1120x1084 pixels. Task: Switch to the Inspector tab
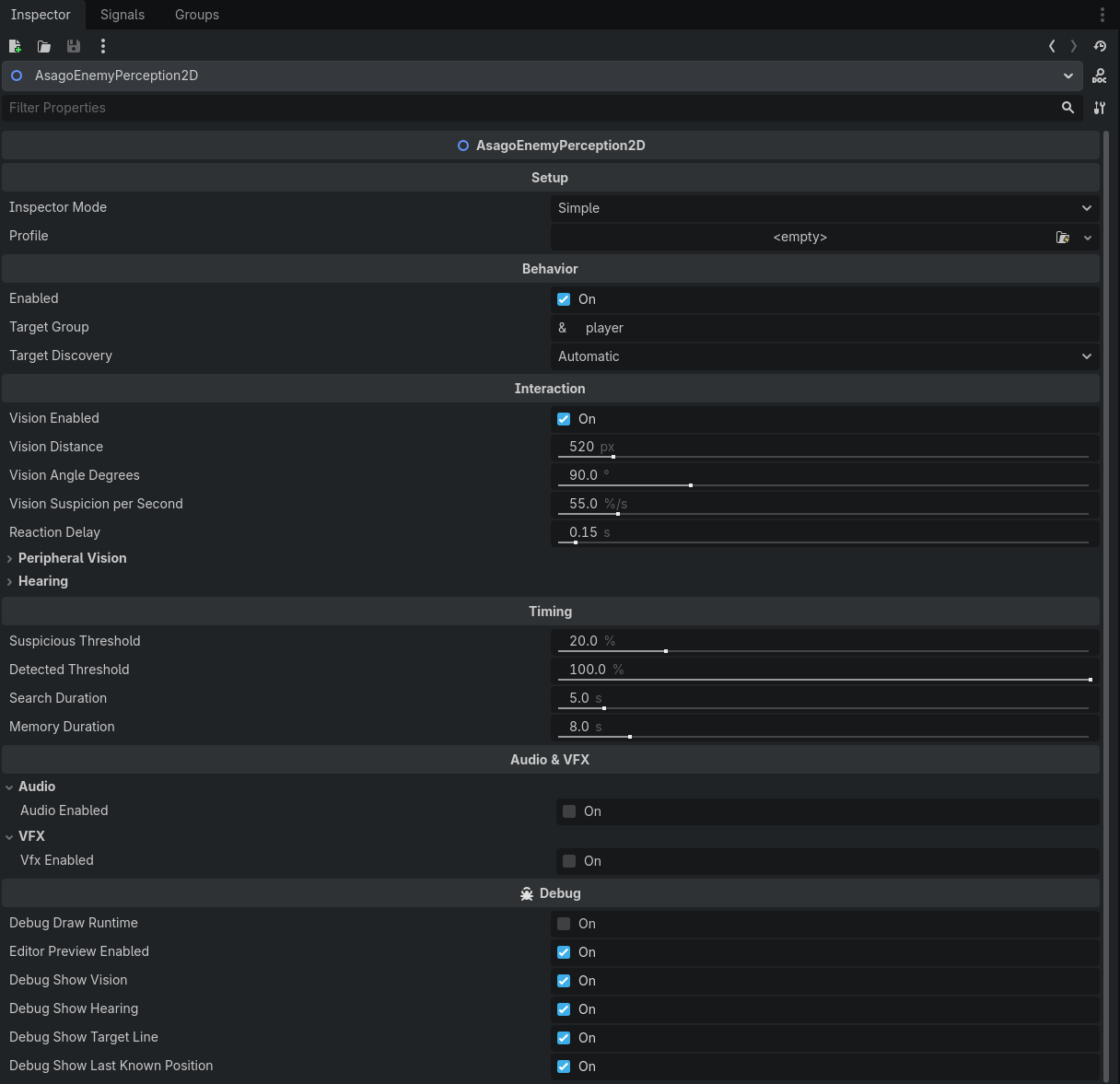[x=41, y=15]
